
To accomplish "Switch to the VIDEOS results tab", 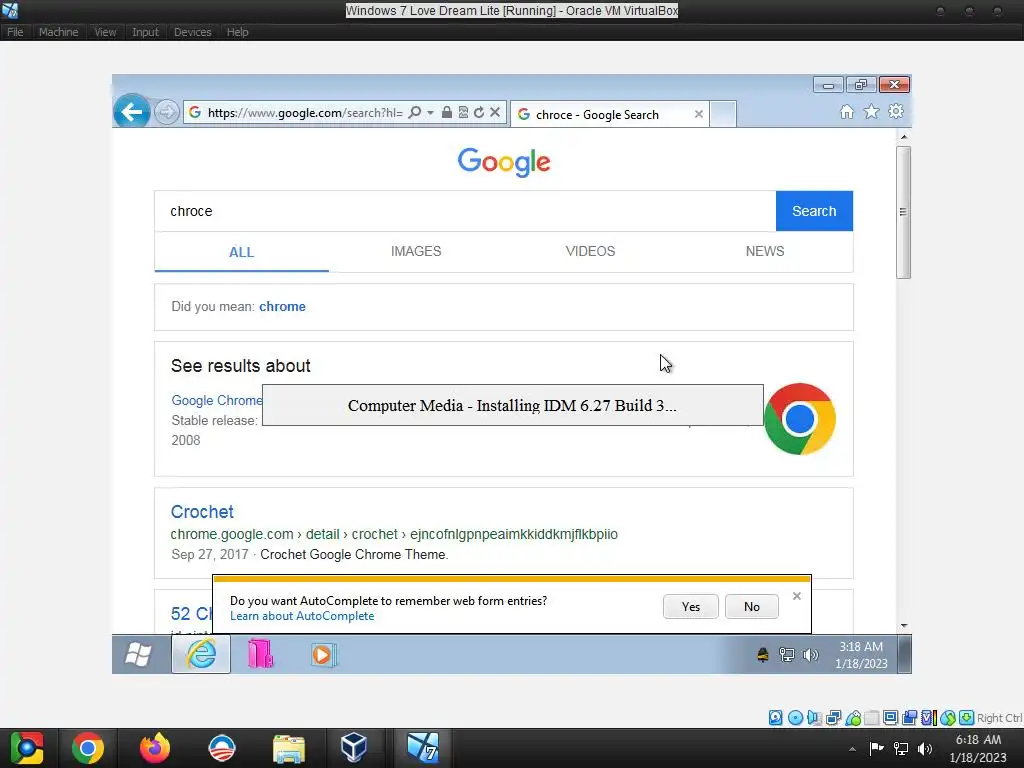I will pyautogui.click(x=590, y=251).
